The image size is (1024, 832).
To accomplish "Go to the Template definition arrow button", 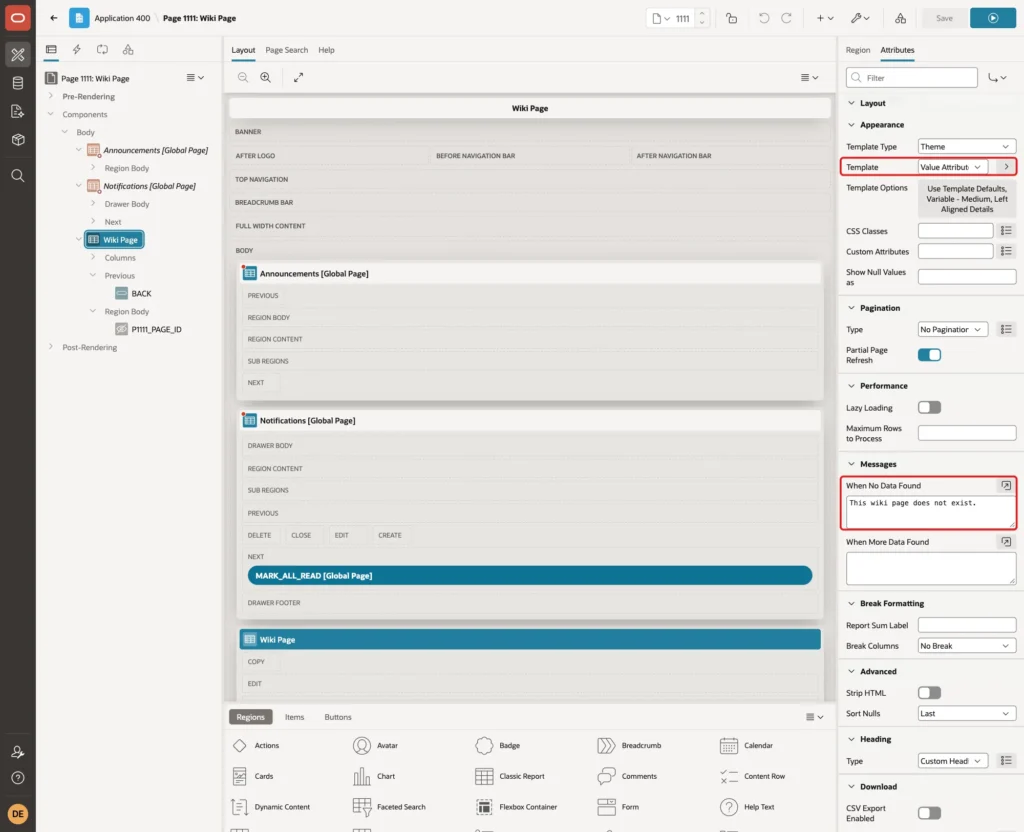I will click(1006, 167).
